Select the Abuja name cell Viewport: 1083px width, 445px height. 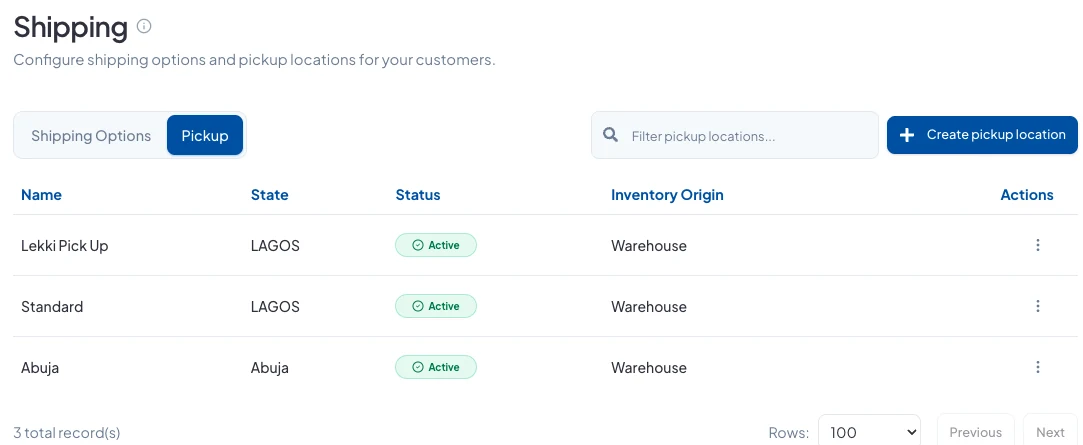pos(40,368)
